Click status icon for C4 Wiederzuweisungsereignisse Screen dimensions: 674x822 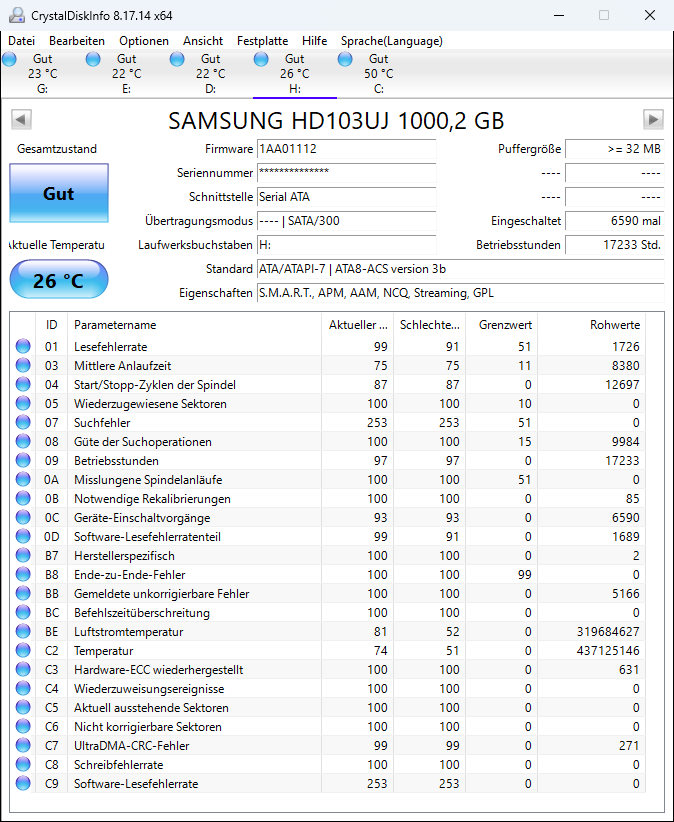pos(23,688)
